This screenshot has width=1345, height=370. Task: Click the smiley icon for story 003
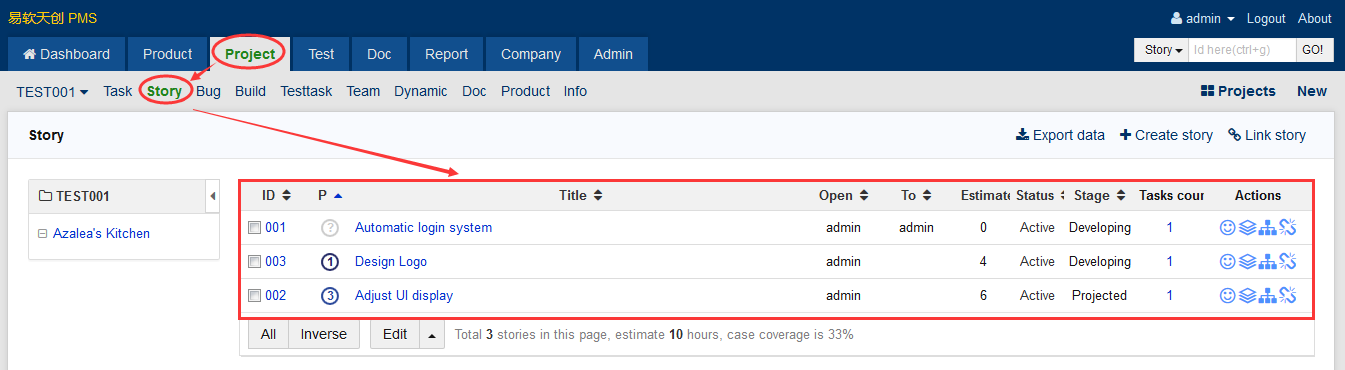coord(1227,262)
